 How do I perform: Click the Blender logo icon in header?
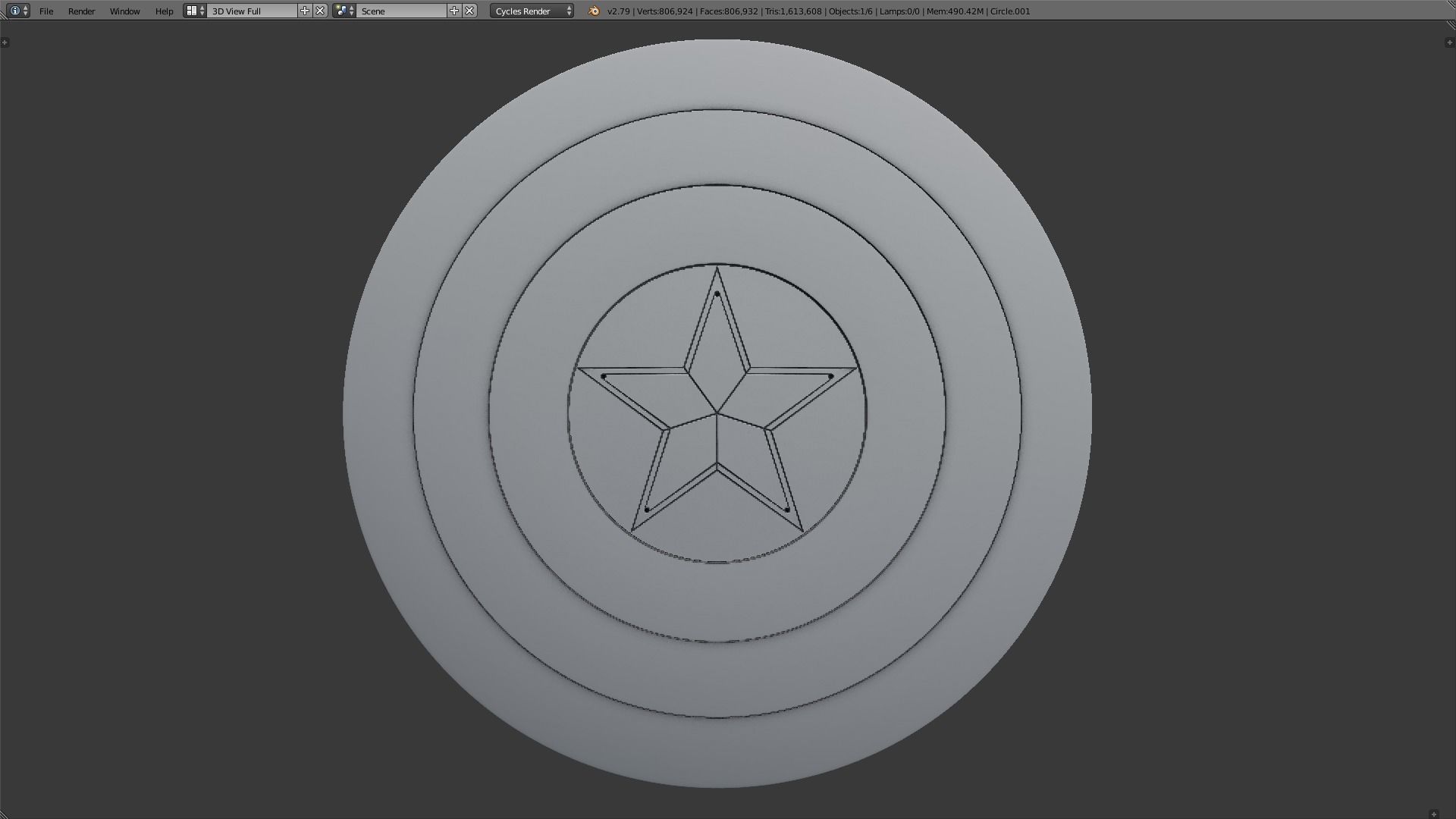point(594,11)
